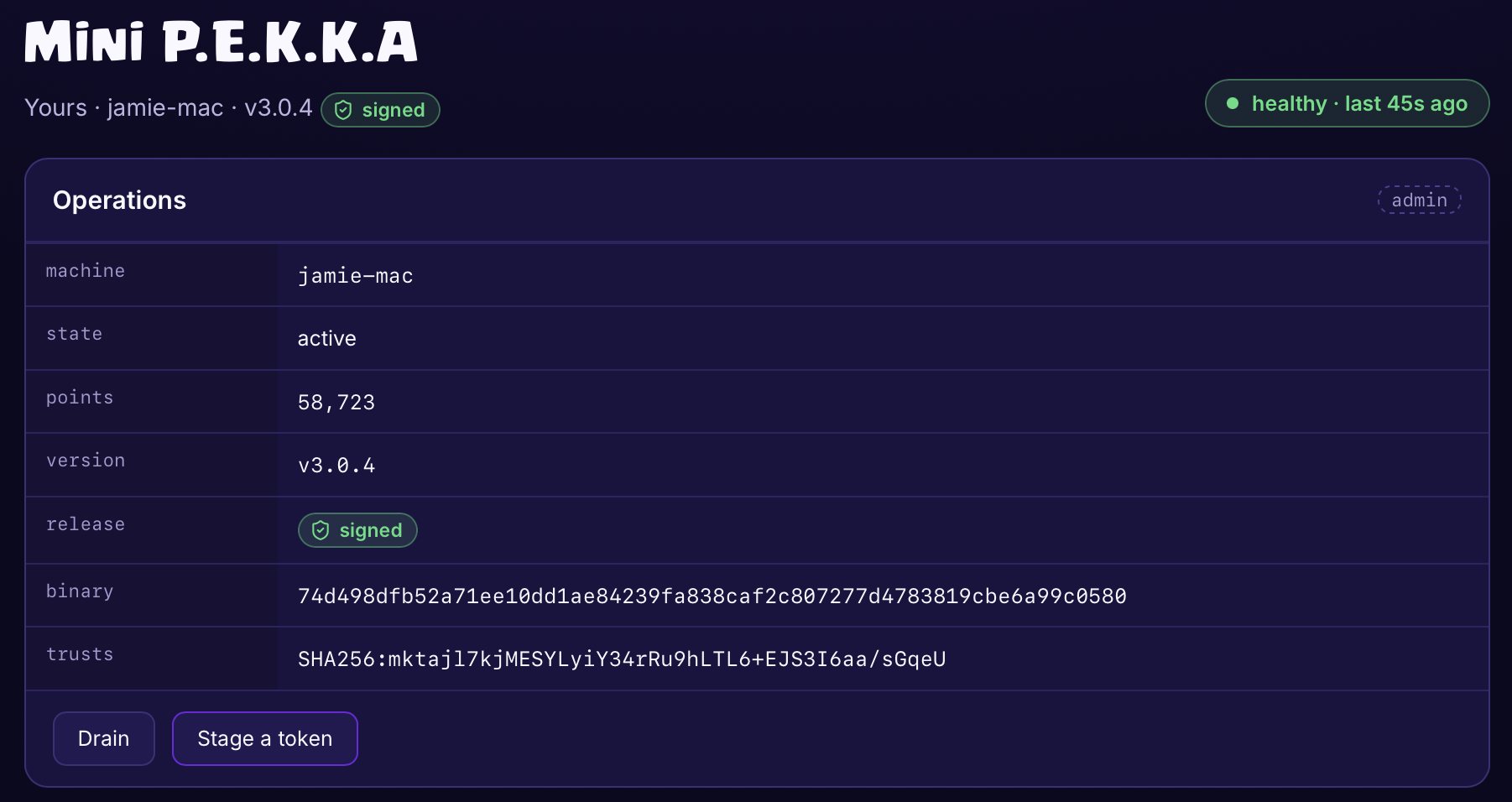Click the Drain button
The image size is (1512, 802).
pyautogui.click(x=104, y=738)
